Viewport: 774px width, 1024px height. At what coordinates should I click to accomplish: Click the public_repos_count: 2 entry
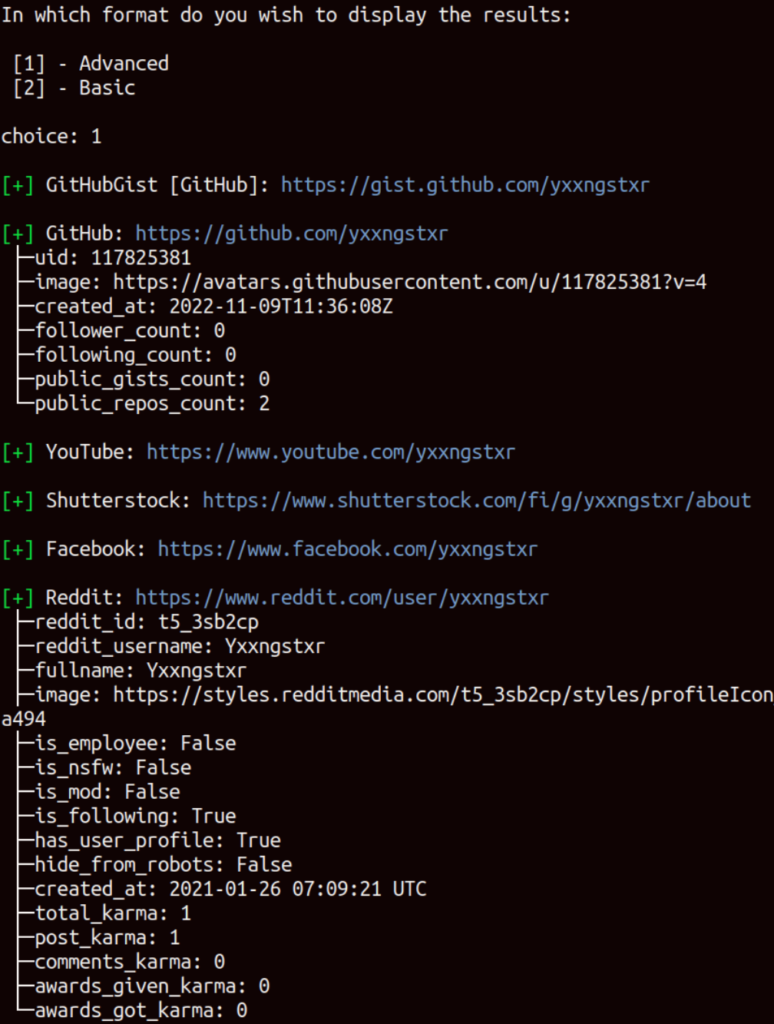pyautogui.click(x=152, y=404)
